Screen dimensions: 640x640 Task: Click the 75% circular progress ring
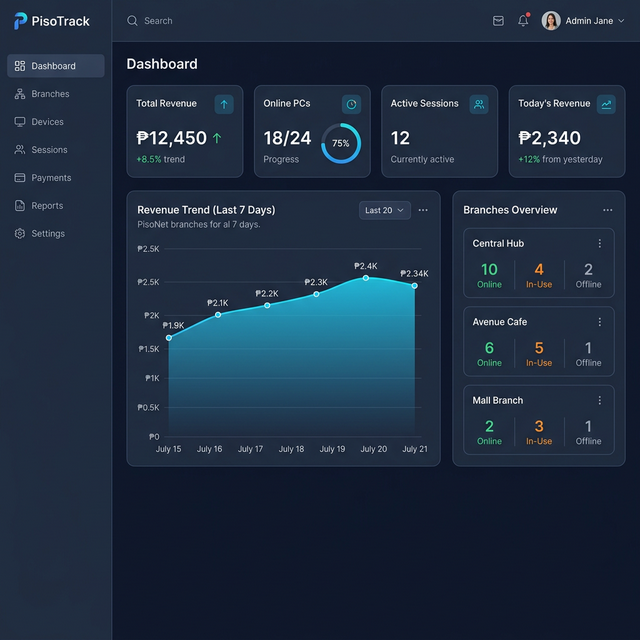[x=341, y=144]
